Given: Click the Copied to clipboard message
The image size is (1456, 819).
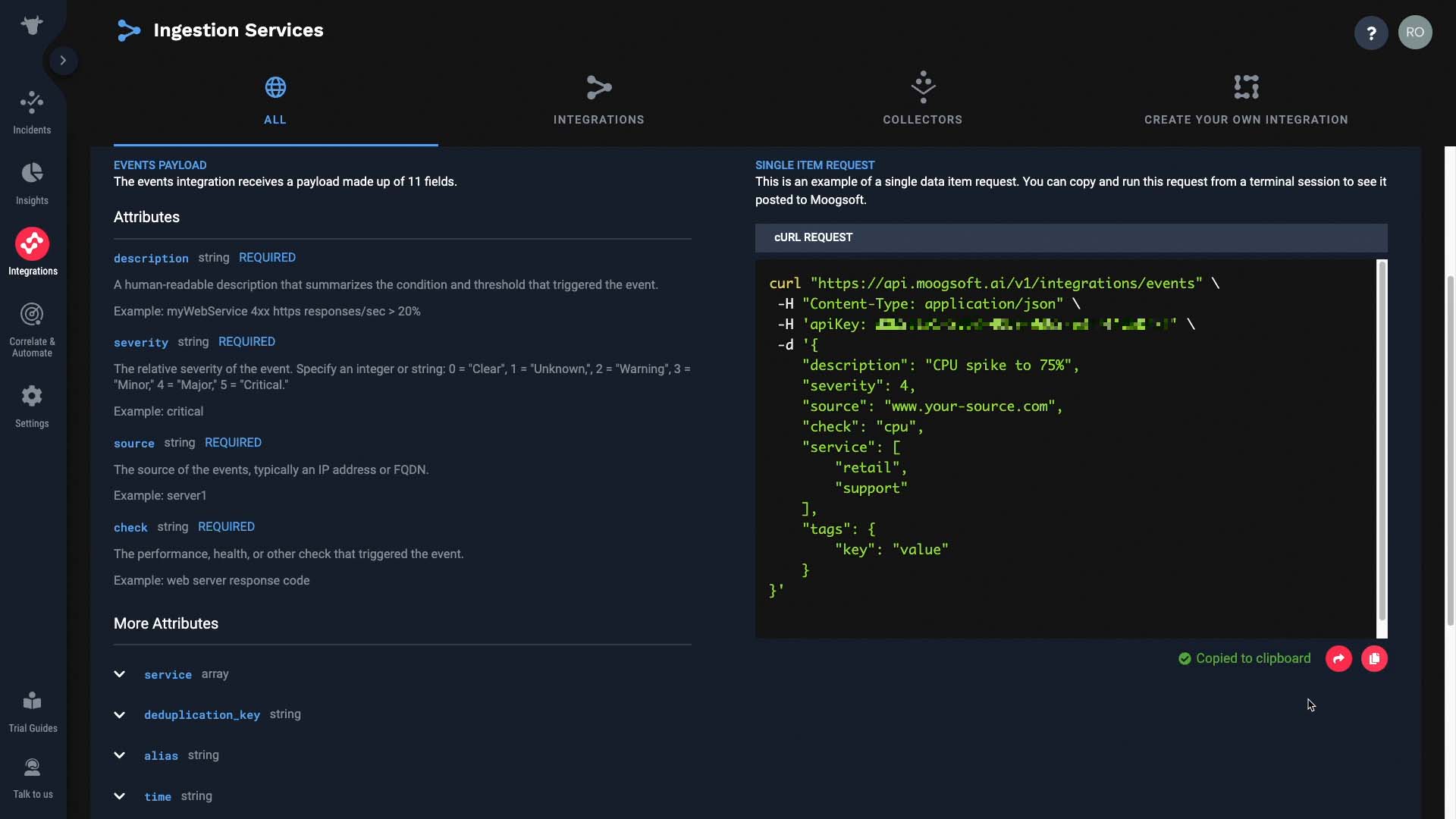Looking at the screenshot, I should tap(1253, 659).
